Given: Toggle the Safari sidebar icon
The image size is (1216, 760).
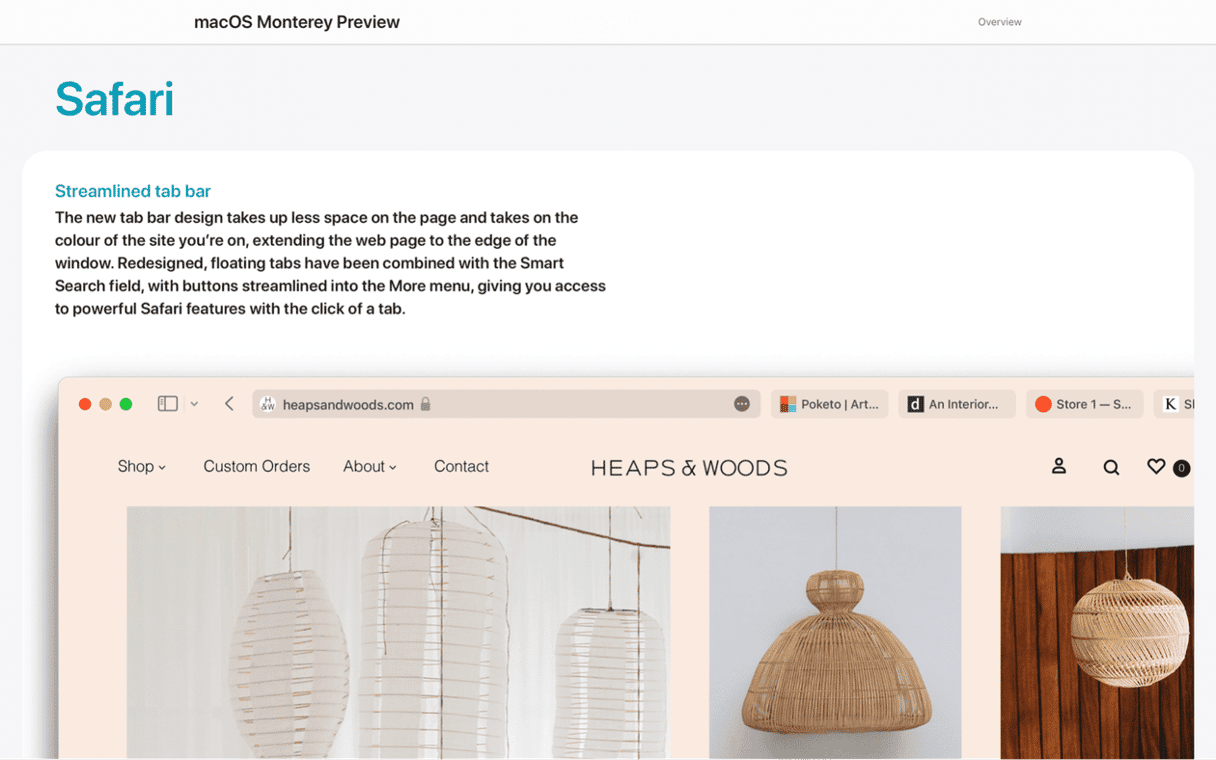Looking at the screenshot, I should click(168, 404).
